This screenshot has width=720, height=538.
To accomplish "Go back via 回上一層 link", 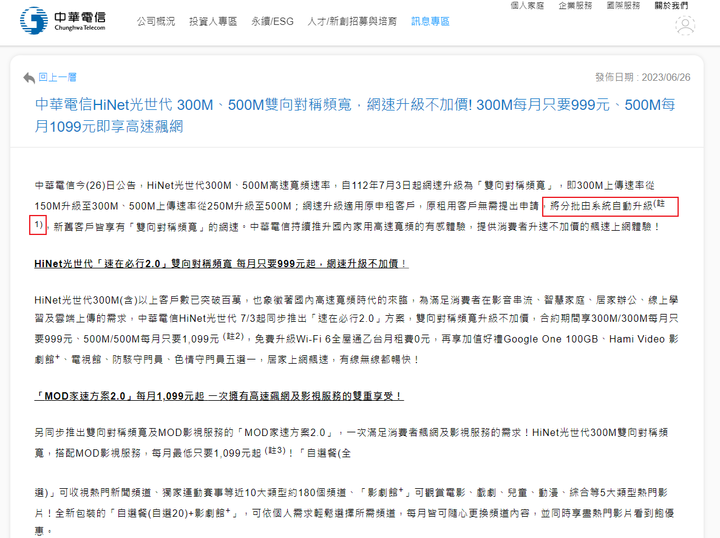I will [57, 77].
